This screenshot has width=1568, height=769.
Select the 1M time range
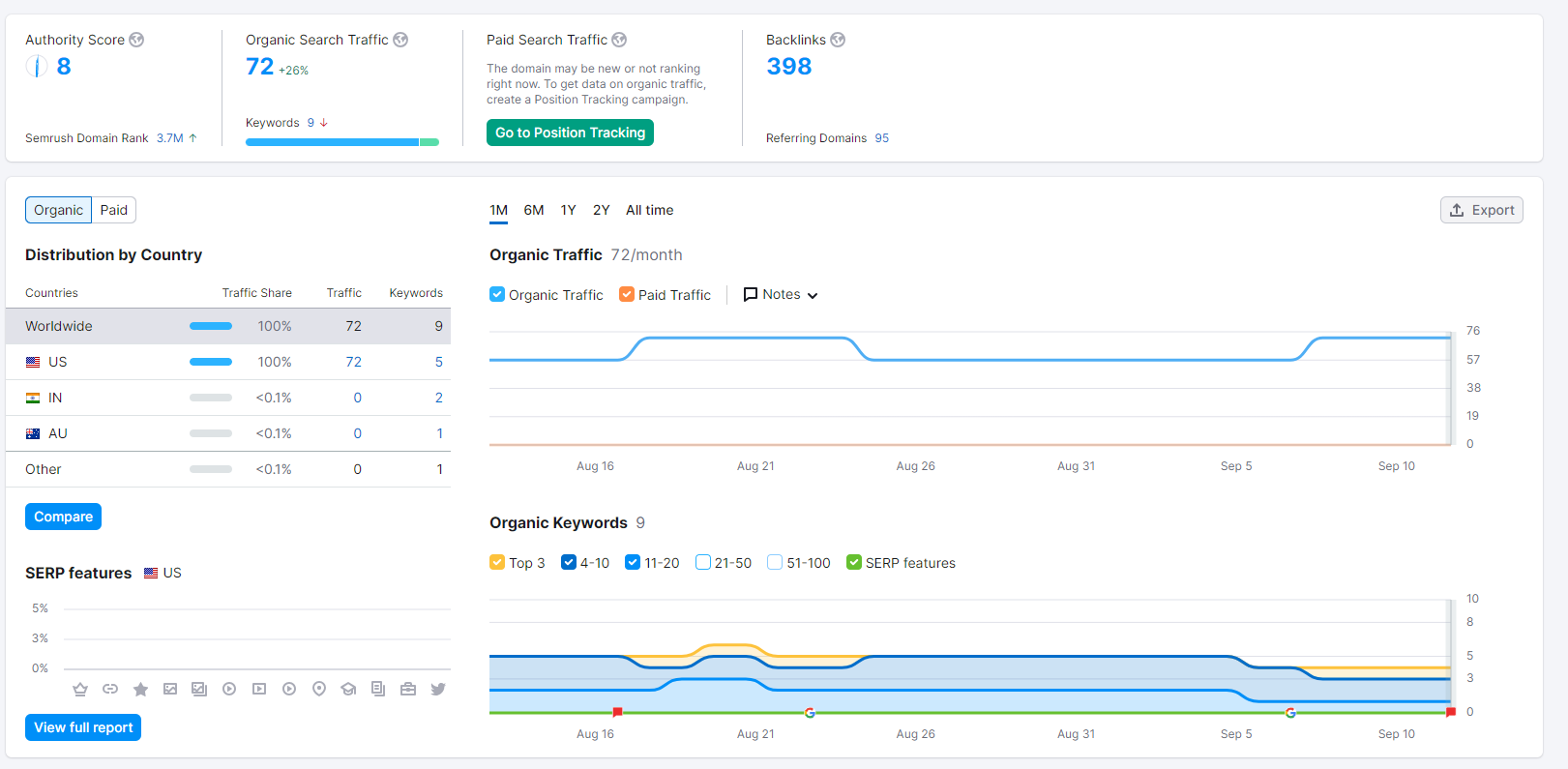pyautogui.click(x=499, y=210)
